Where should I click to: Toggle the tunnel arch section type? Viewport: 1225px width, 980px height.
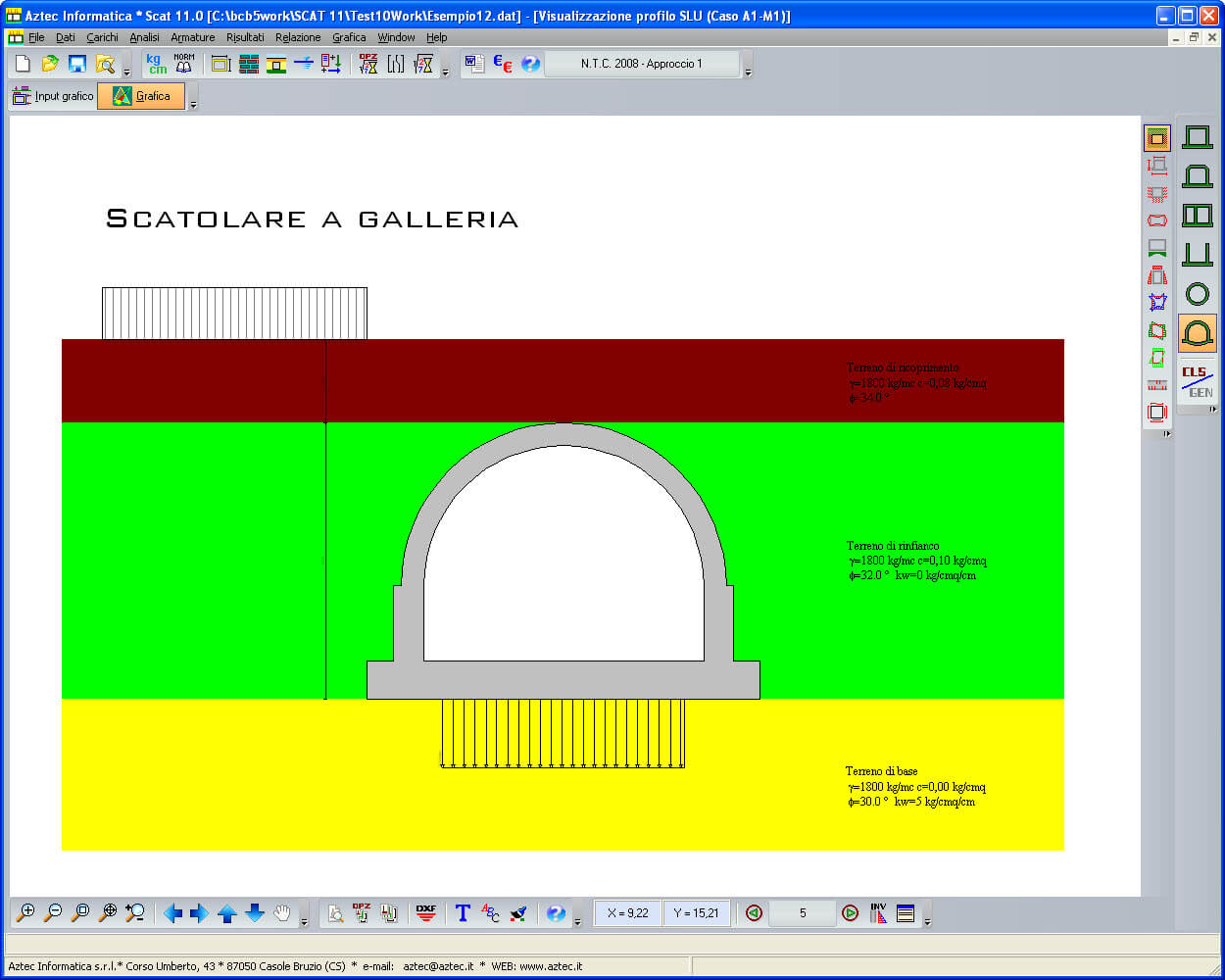coord(1197,333)
